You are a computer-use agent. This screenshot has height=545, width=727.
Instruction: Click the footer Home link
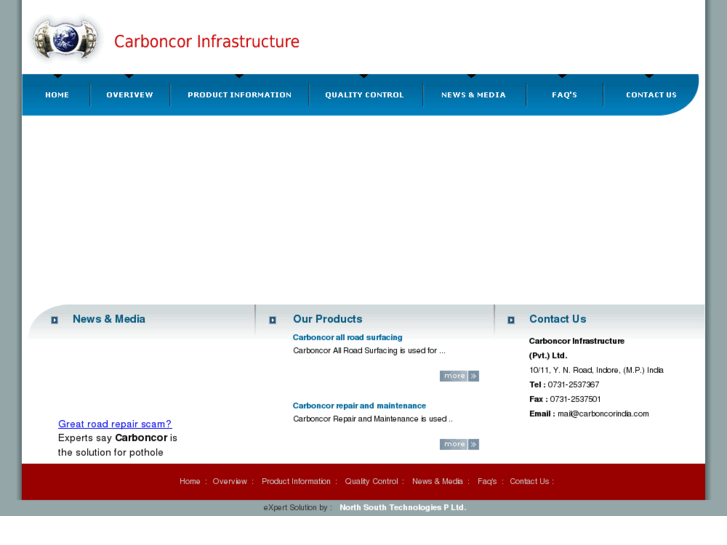(x=190, y=481)
